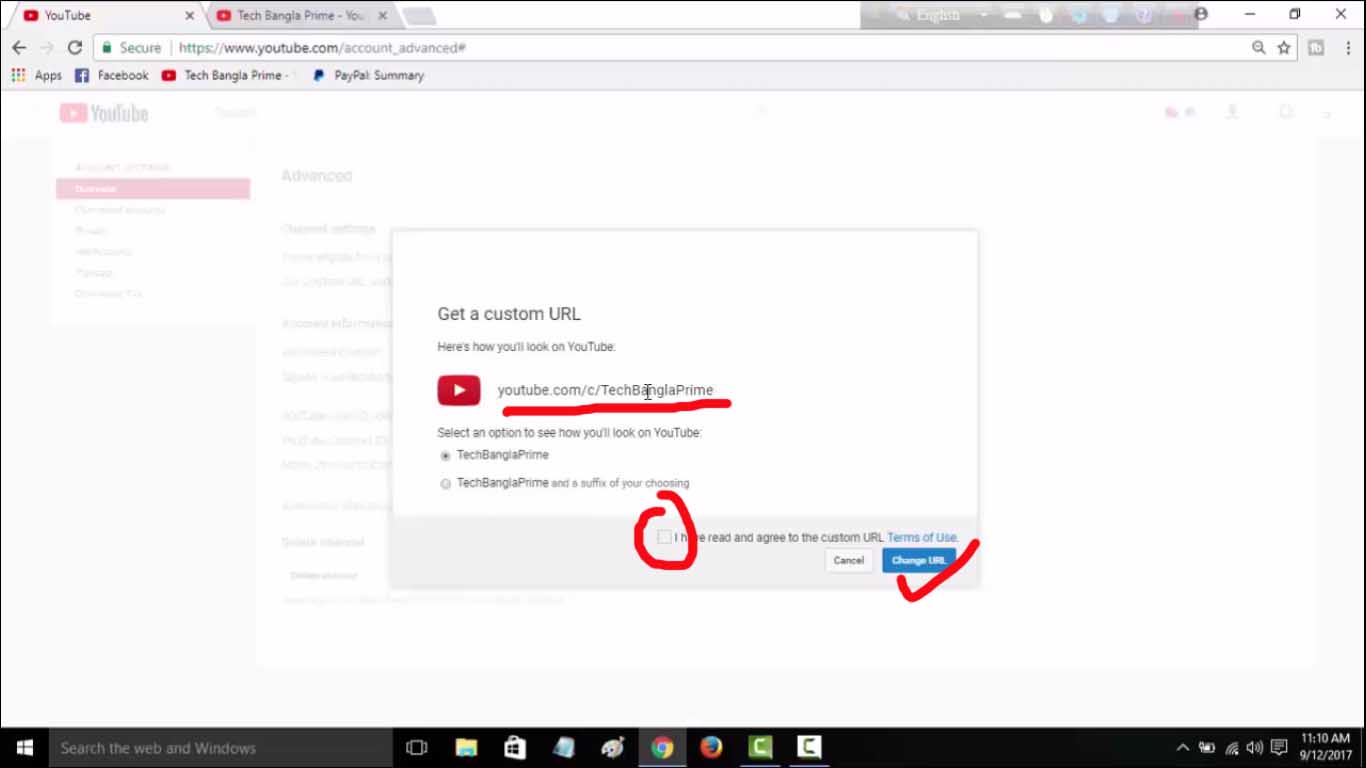
Task: Click the browser Forward arrow
Action: click(47, 48)
